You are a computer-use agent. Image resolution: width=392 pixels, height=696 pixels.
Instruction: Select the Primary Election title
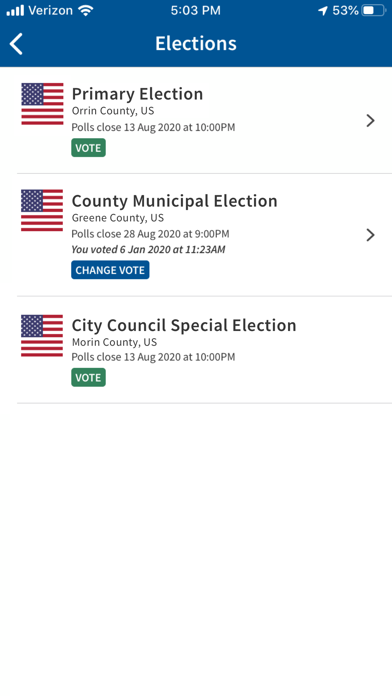coord(137,94)
